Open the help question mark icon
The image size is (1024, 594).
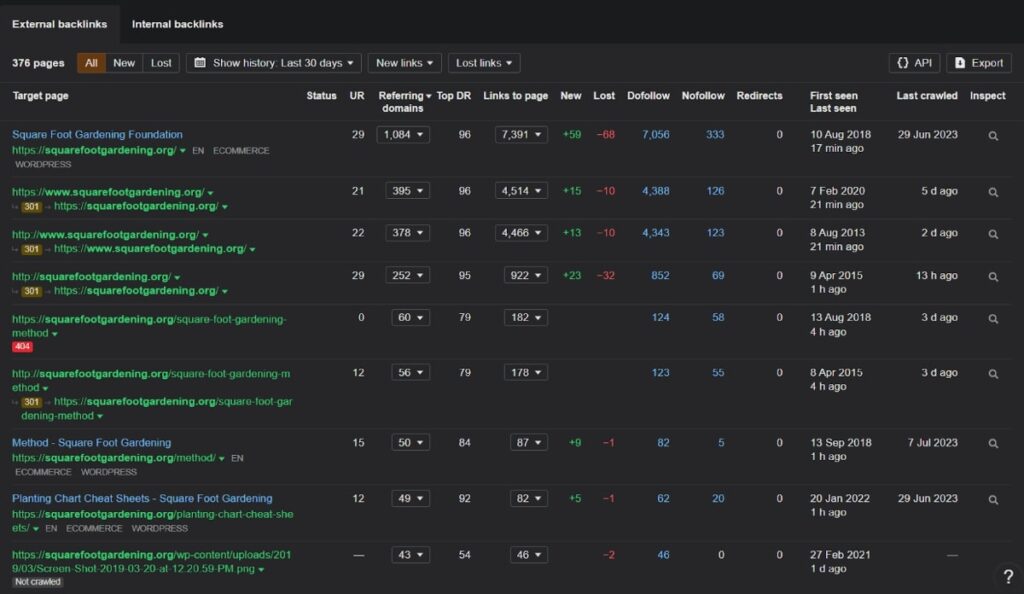click(1008, 576)
